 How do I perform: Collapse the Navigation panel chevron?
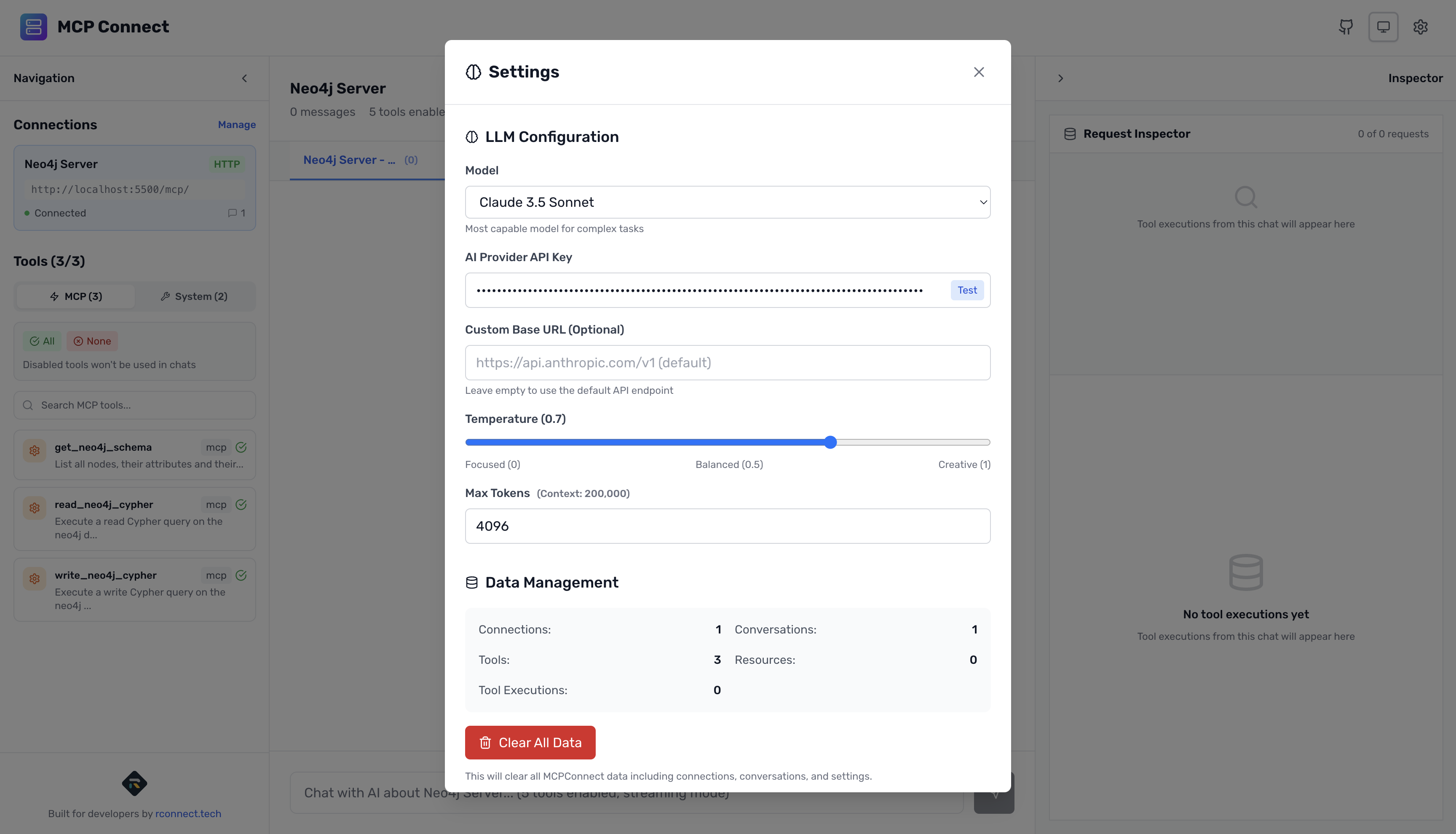tap(245, 78)
